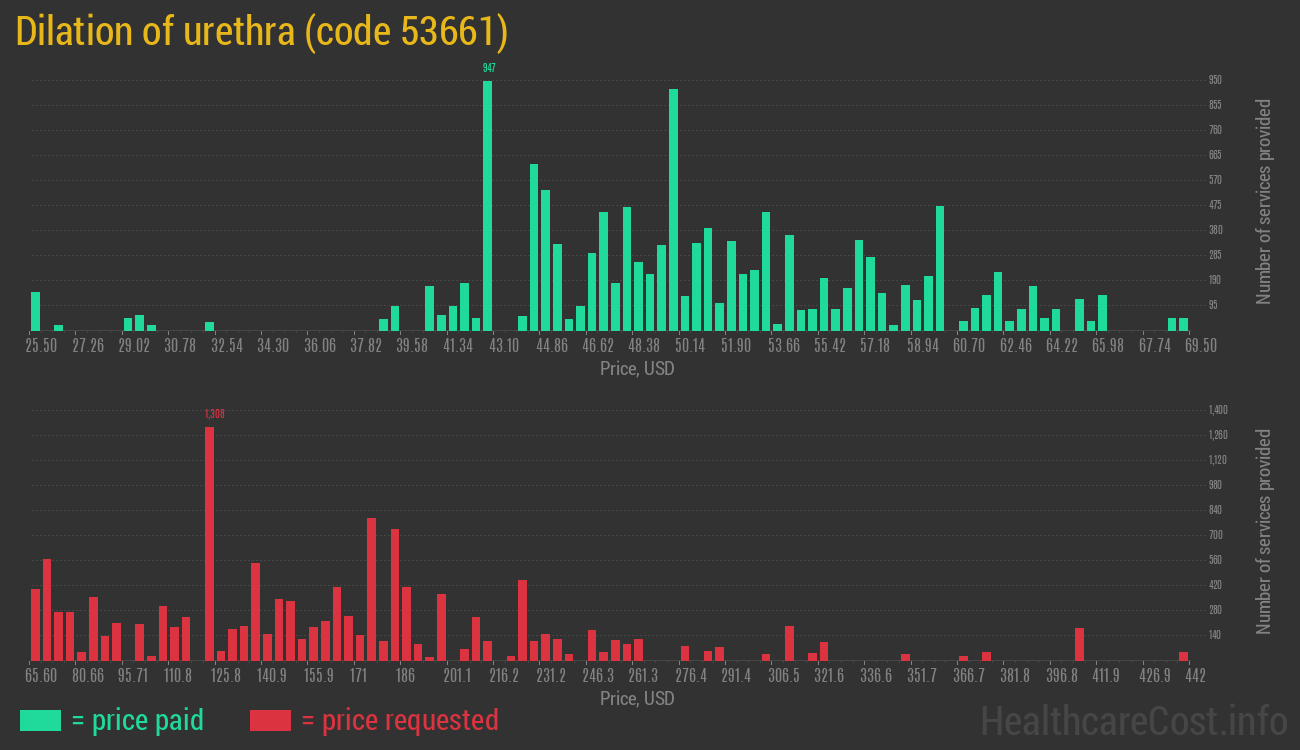
Task: Click the second tallest green bar near 50.14
Action: tap(673, 209)
